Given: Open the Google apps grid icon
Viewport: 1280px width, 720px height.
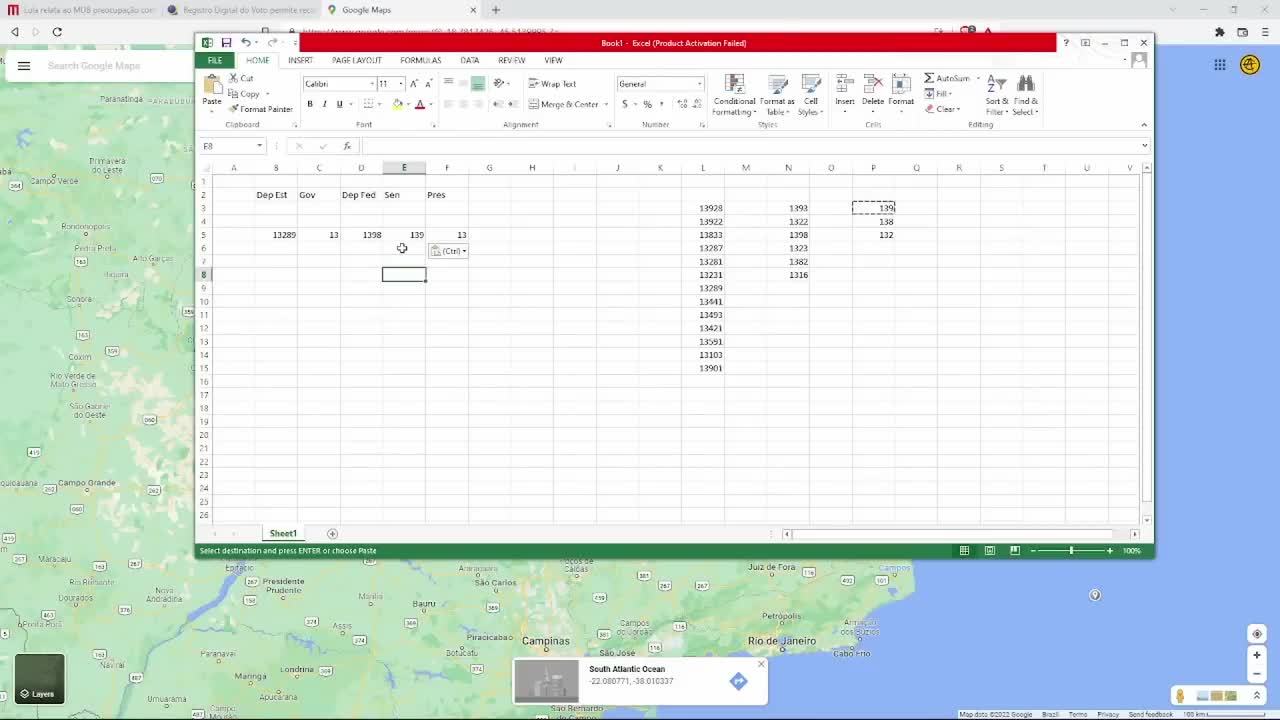Looking at the screenshot, I should coord(1220,65).
